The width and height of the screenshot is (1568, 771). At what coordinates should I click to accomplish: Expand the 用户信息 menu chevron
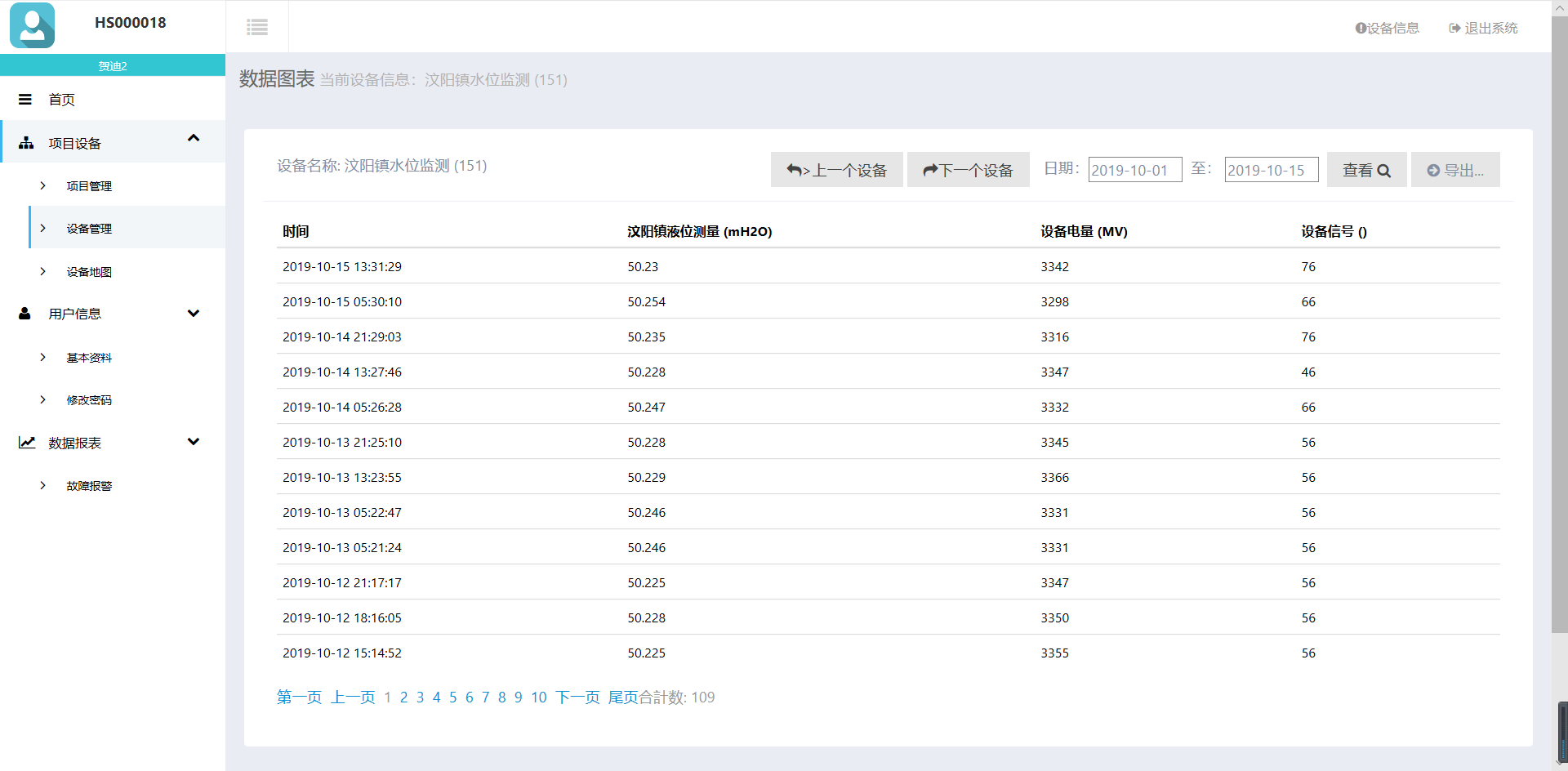click(194, 314)
